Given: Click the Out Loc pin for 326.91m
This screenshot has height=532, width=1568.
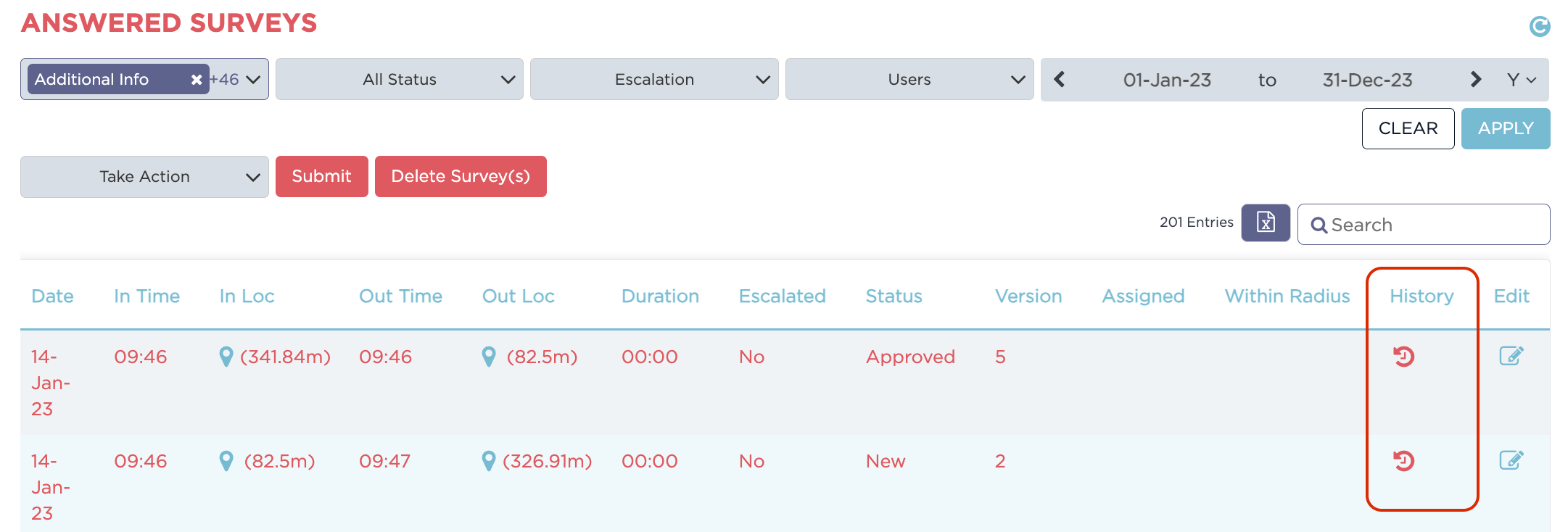Looking at the screenshot, I should click(489, 461).
